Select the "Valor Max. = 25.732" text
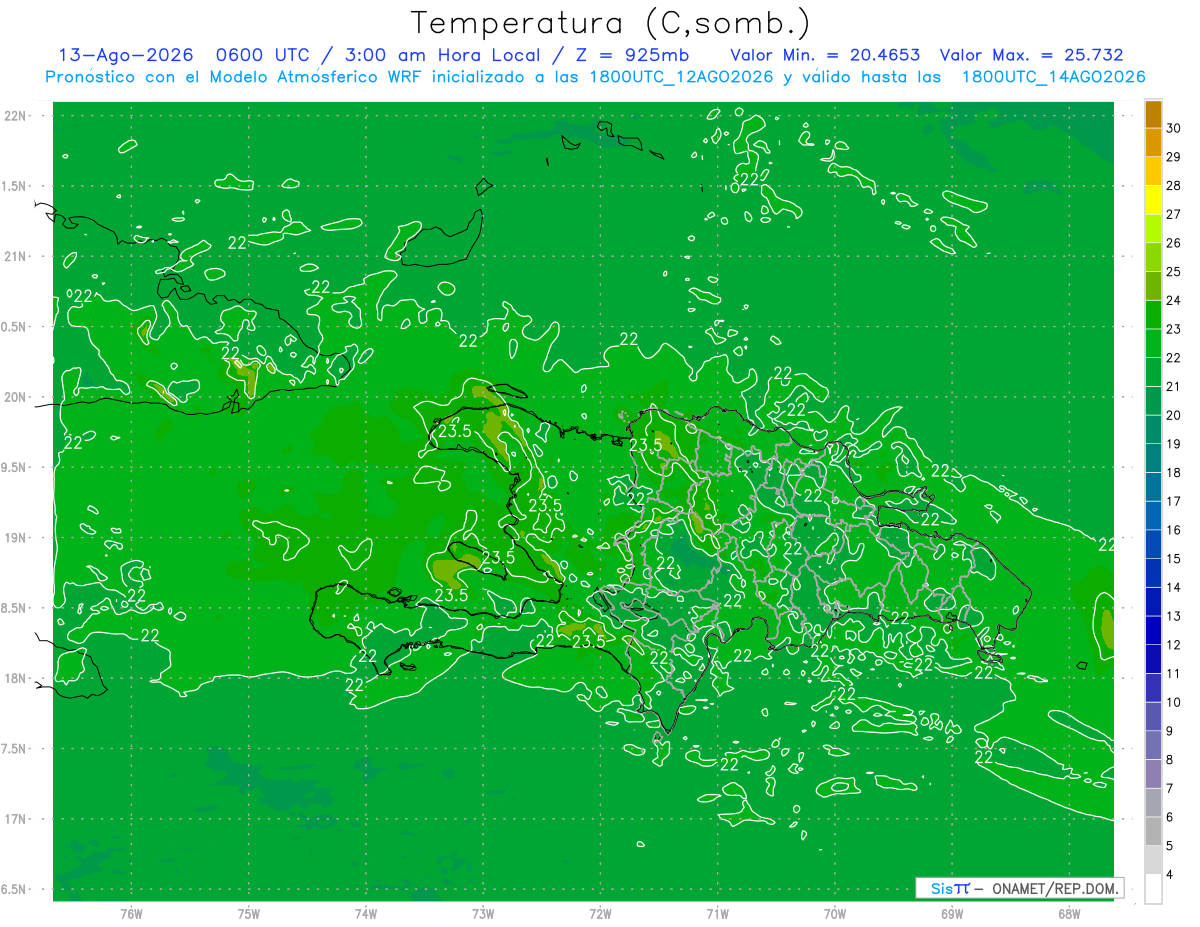 coord(1033,56)
